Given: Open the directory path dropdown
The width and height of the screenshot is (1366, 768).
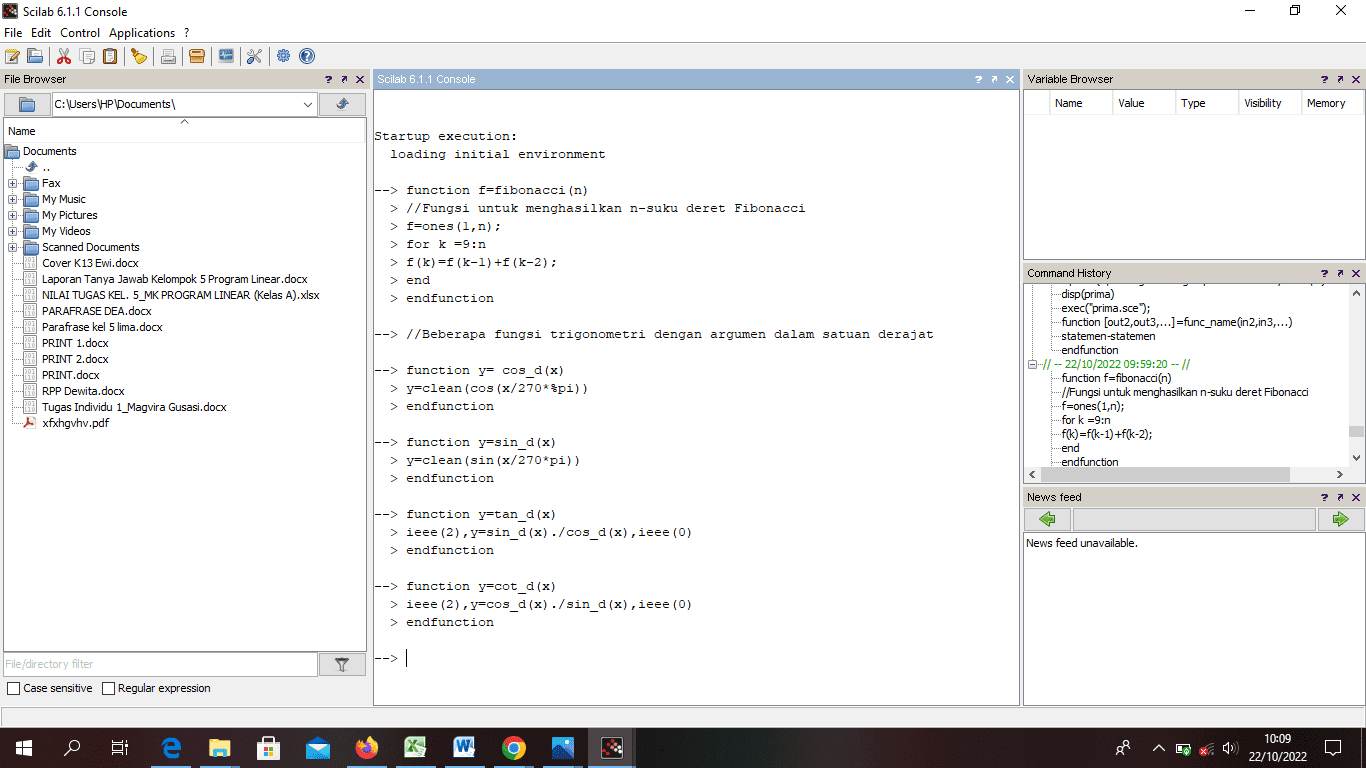Looking at the screenshot, I should point(308,104).
